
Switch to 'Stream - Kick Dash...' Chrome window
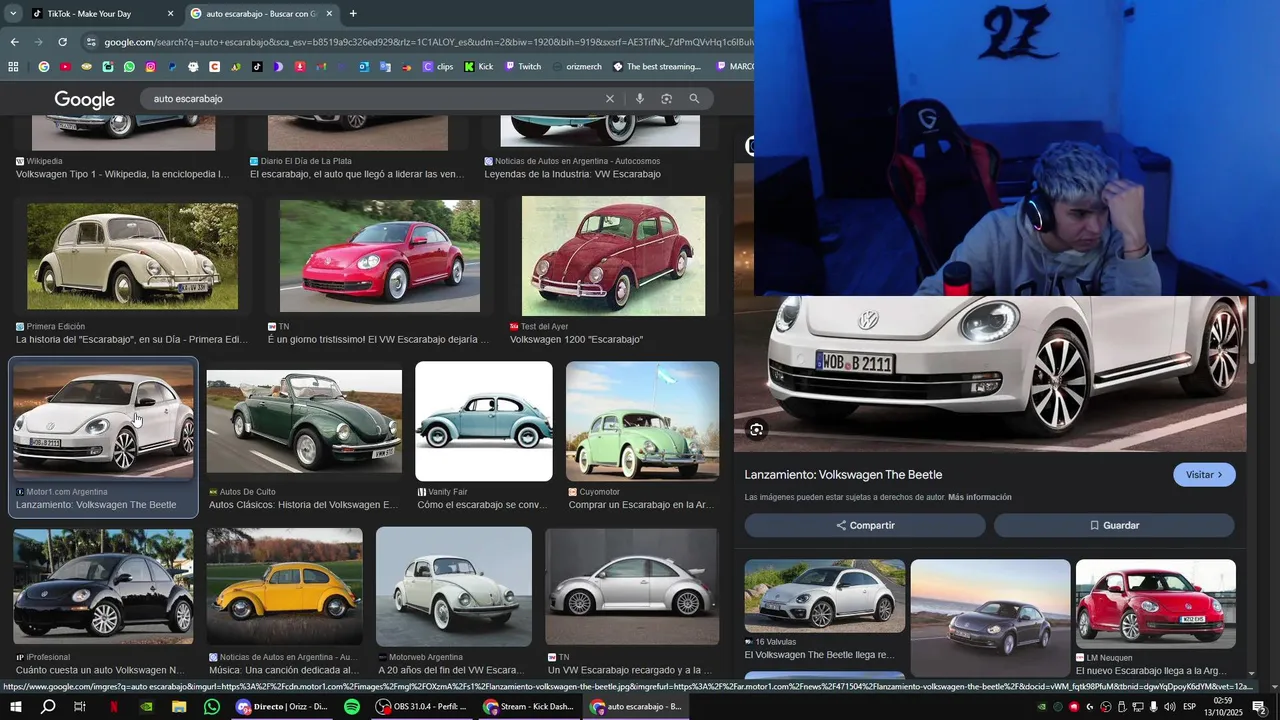click(528, 707)
